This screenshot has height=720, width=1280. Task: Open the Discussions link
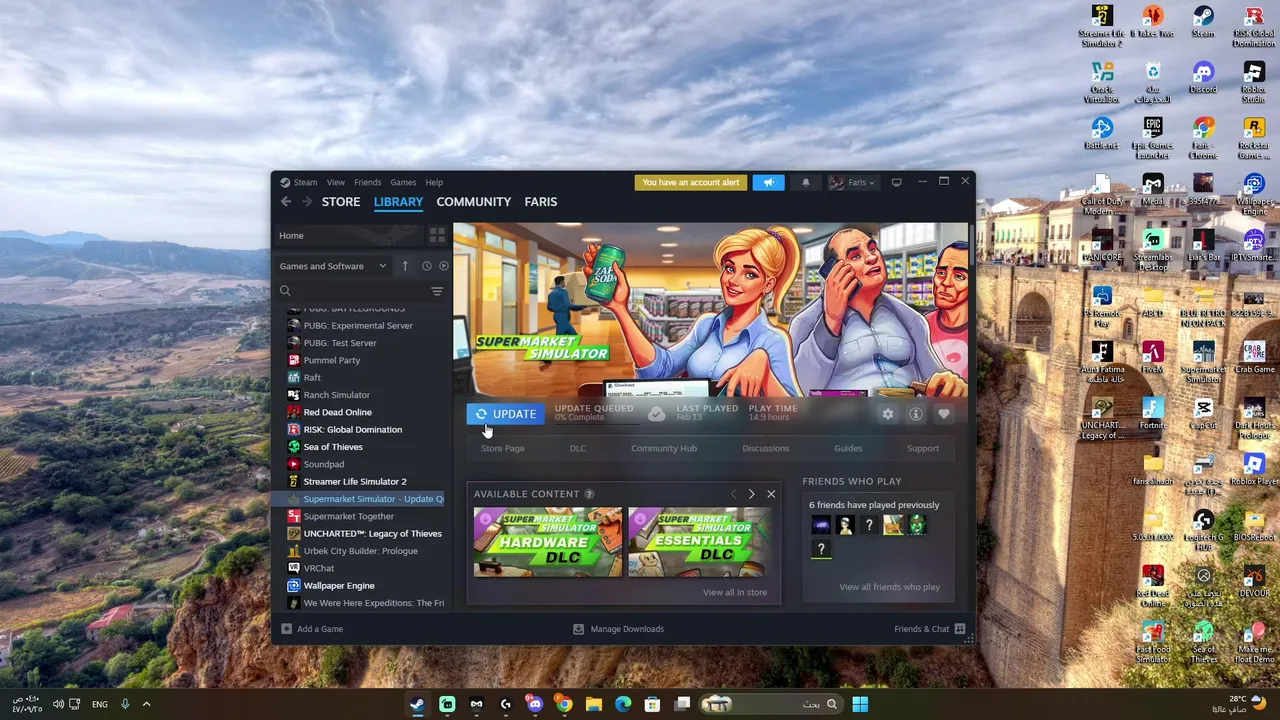(766, 448)
